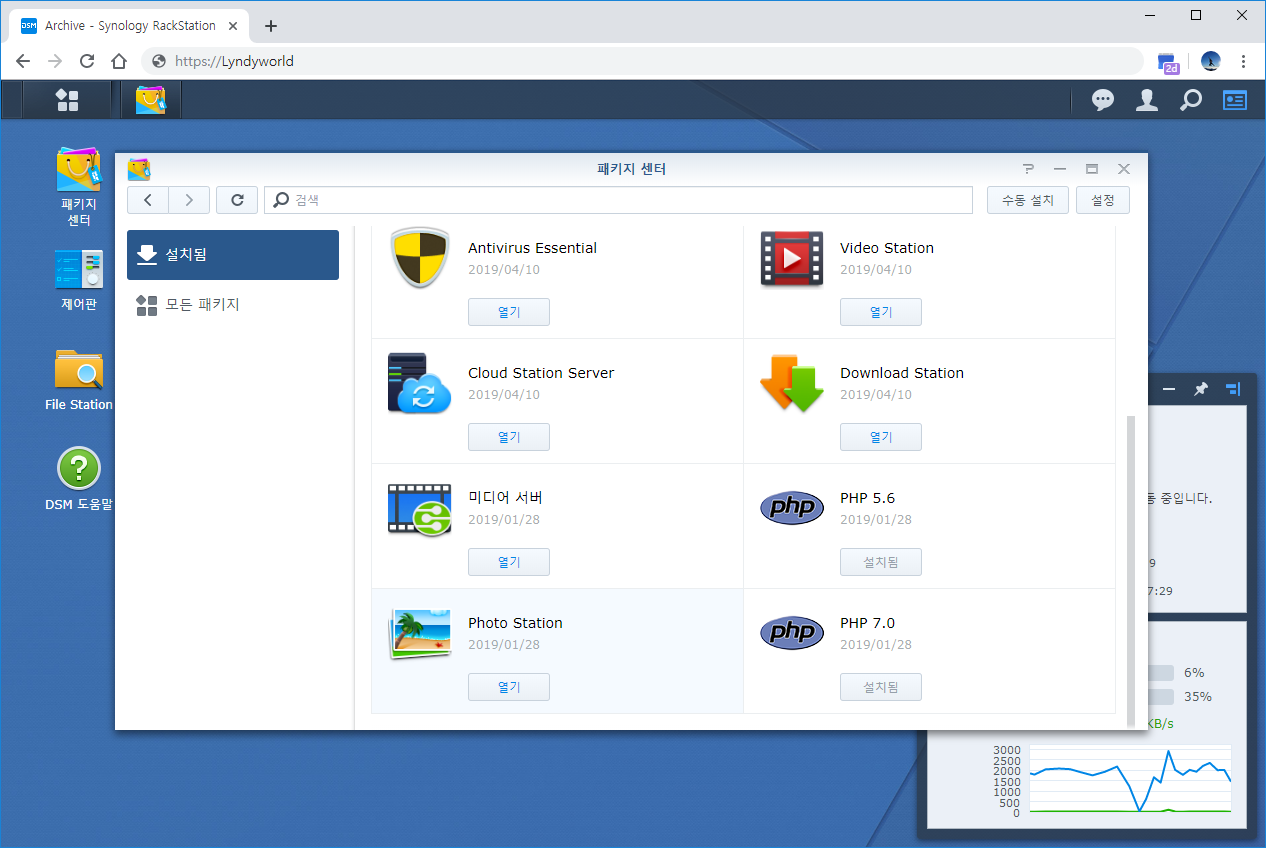Open Download Station with 열기
The height and width of the screenshot is (848, 1266).
[x=881, y=437]
